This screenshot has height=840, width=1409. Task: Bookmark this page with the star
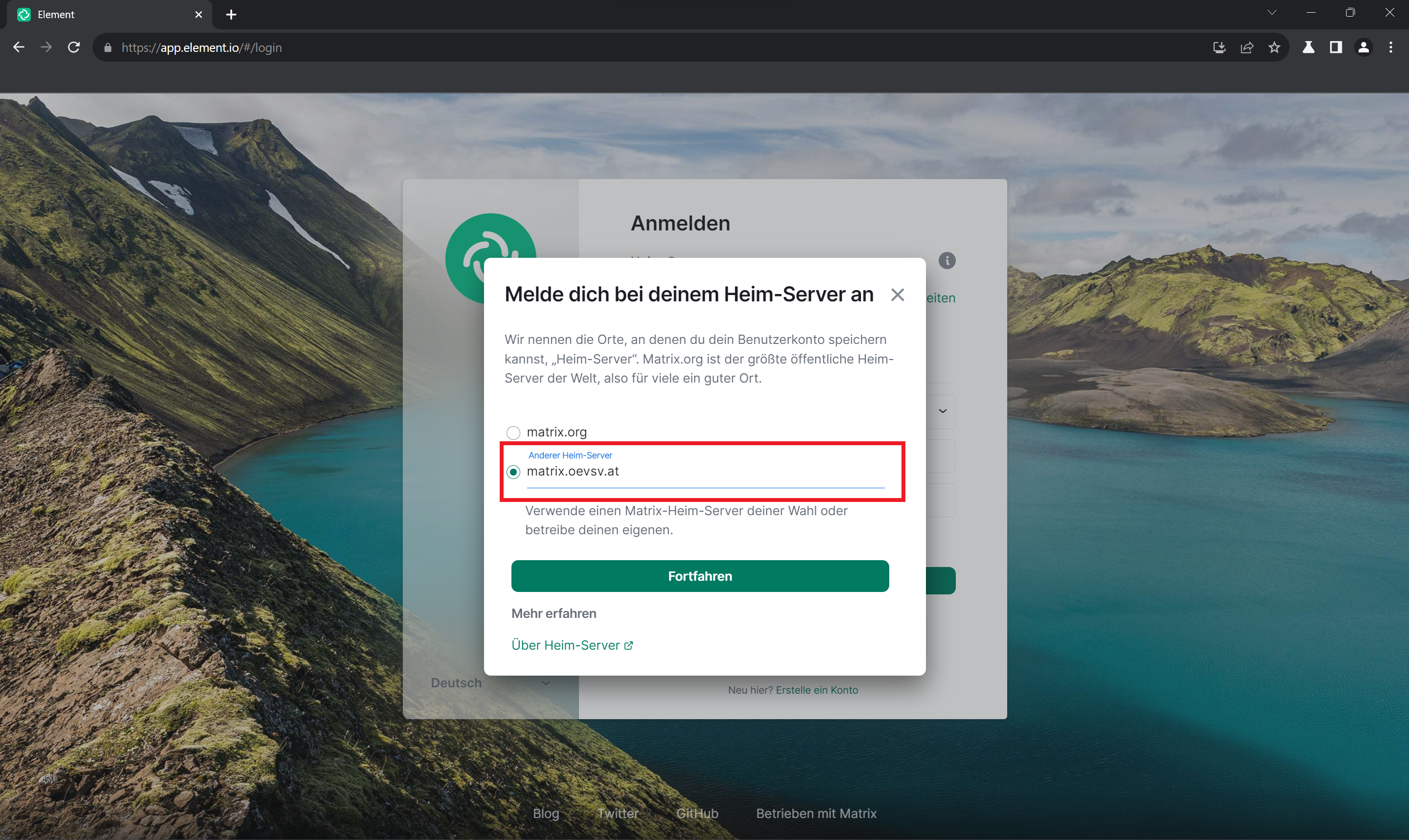click(x=1274, y=47)
